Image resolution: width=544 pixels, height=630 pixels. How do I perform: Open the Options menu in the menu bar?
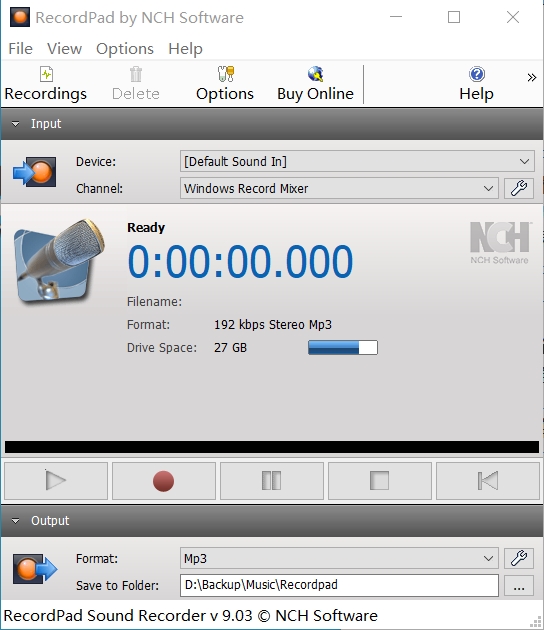pos(125,49)
